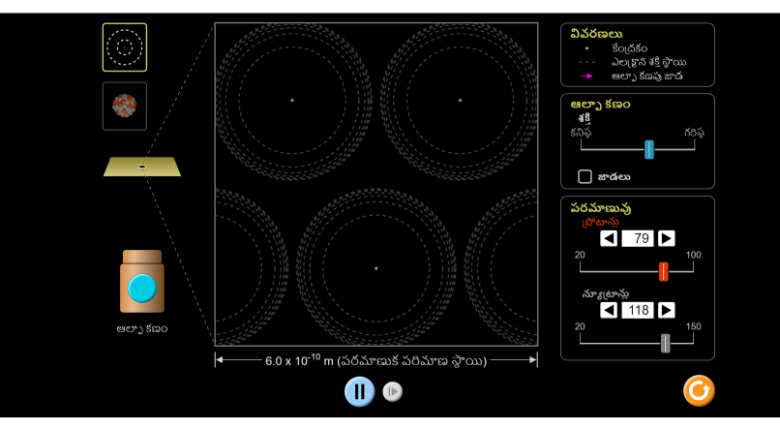Image resolution: width=780 pixels, height=430 pixels.
Task: Click the gold foil target icon
Action: (x=142, y=166)
